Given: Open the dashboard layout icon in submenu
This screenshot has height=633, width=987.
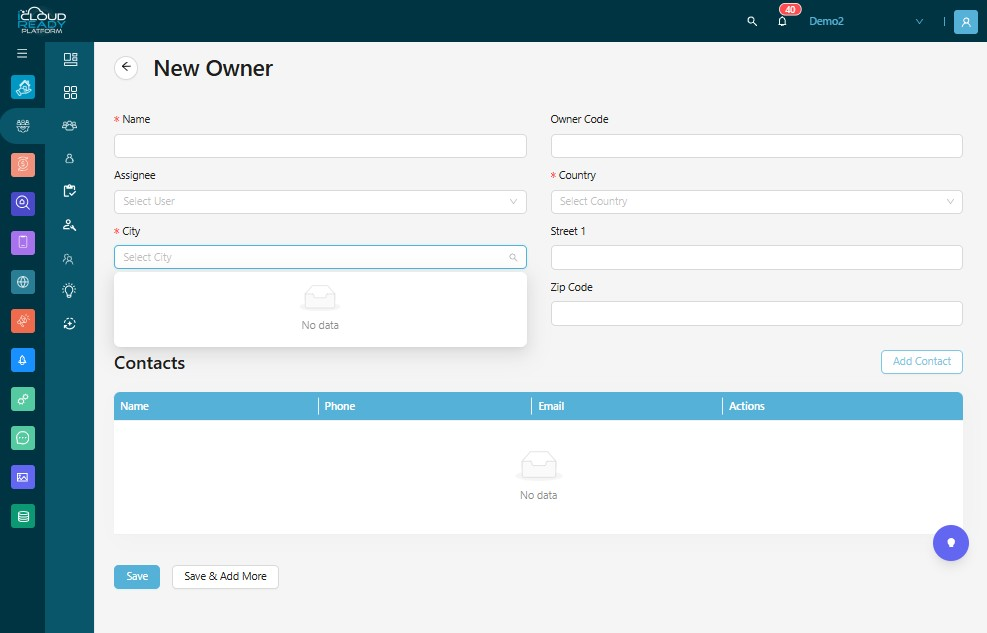Looking at the screenshot, I should pyautogui.click(x=70, y=59).
